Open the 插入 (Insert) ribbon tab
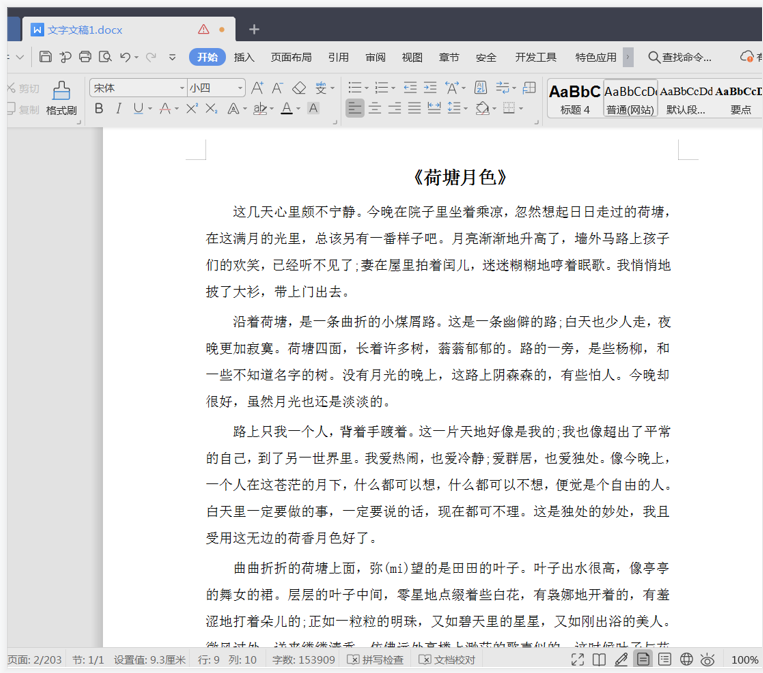This screenshot has width=763, height=673. click(x=244, y=57)
